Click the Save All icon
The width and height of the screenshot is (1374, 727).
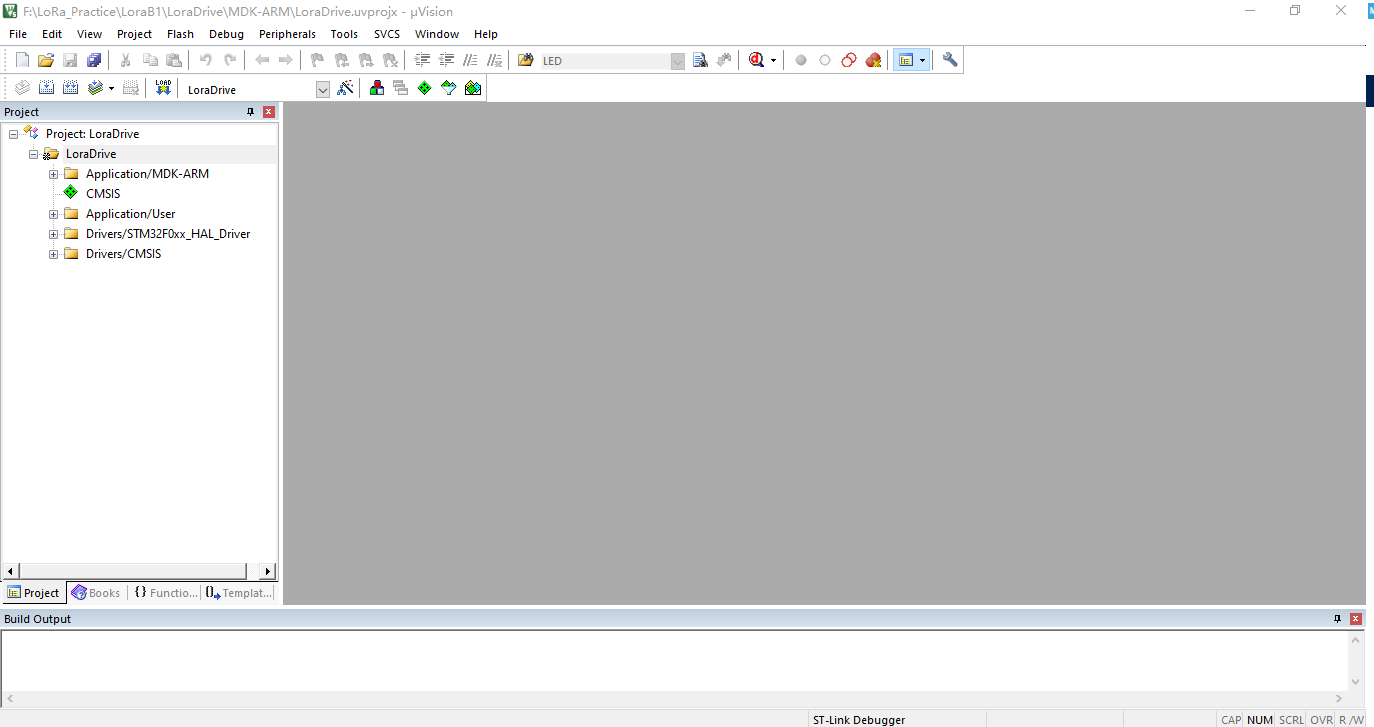coord(94,60)
